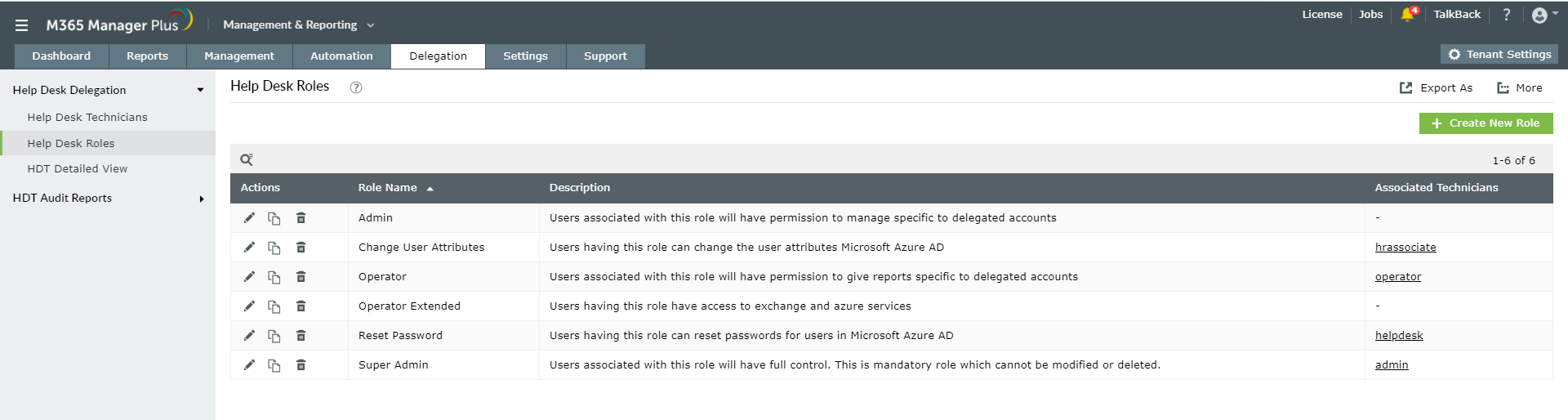Viewport: 1568px width, 420px height.
Task: Click the edit pencil for Admin role
Action: click(x=249, y=218)
